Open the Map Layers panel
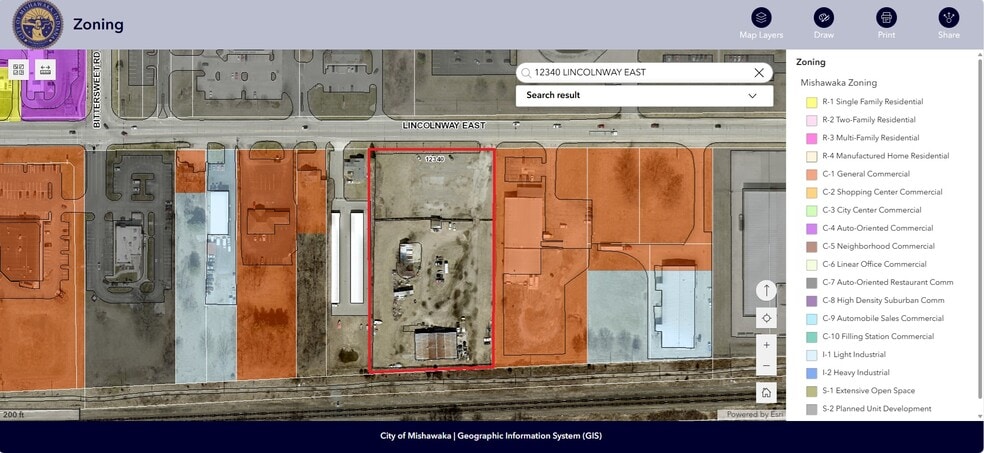Image resolution: width=984 pixels, height=453 pixels. pyautogui.click(x=761, y=18)
